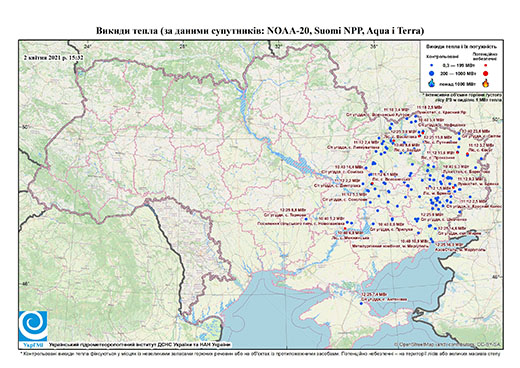This screenshot has height=368, width=520.
Task: Select the large red circle legend symbol
Action: pyautogui.click(x=486, y=73)
